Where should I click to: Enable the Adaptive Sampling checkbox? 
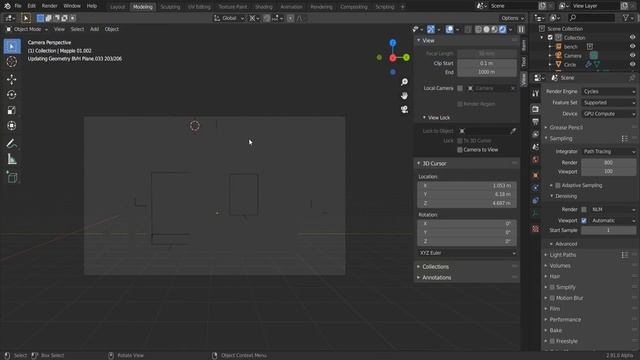click(x=558, y=185)
